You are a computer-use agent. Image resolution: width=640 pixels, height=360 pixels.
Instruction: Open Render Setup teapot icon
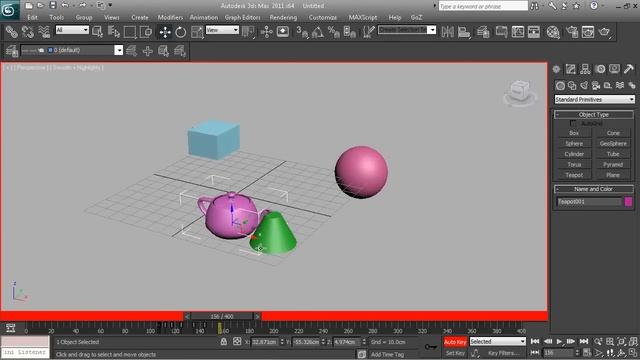point(572,31)
